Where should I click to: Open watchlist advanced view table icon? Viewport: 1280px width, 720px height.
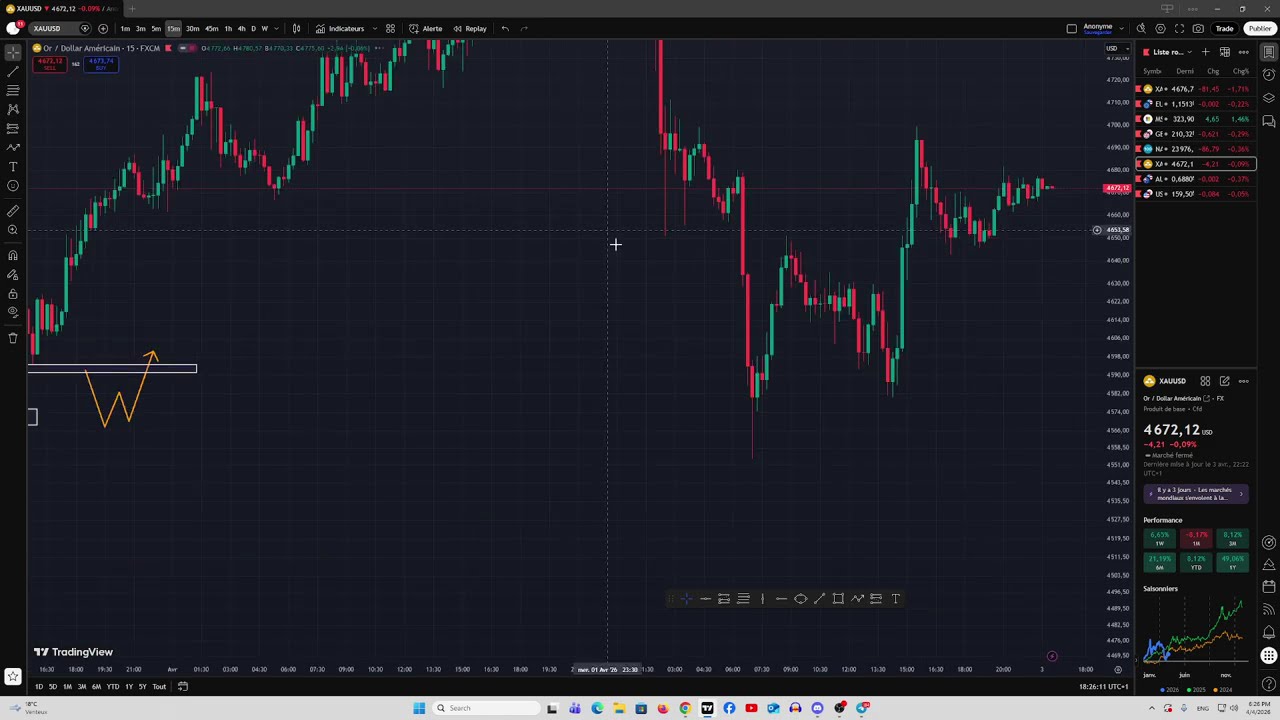pos(1224,52)
